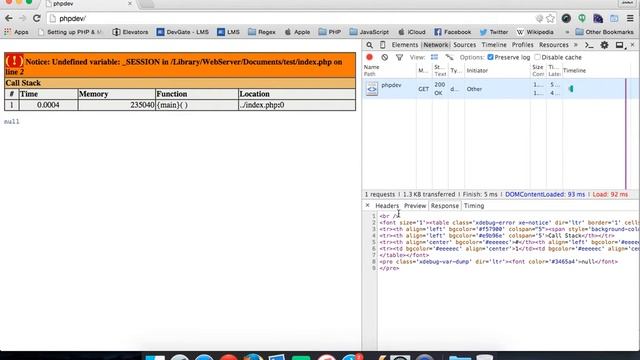640x360 pixels.
Task: Open DevTools settings gear
Action: click(x=604, y=45)
